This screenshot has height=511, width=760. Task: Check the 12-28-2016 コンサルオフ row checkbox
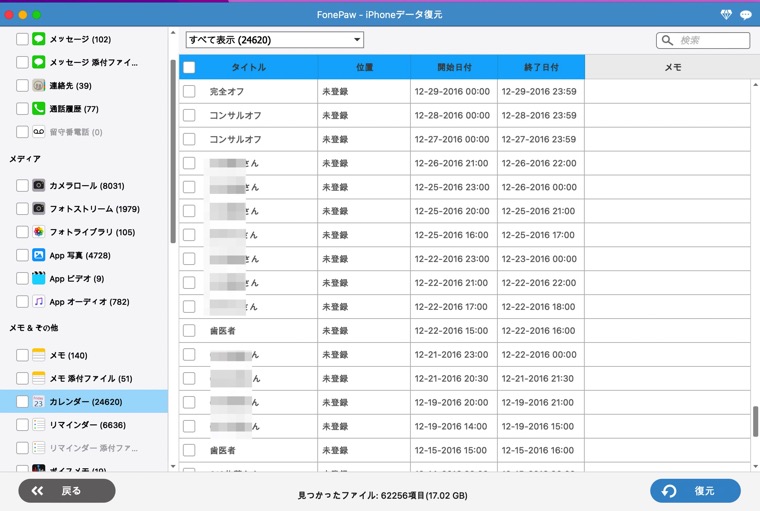click(189, 115)
